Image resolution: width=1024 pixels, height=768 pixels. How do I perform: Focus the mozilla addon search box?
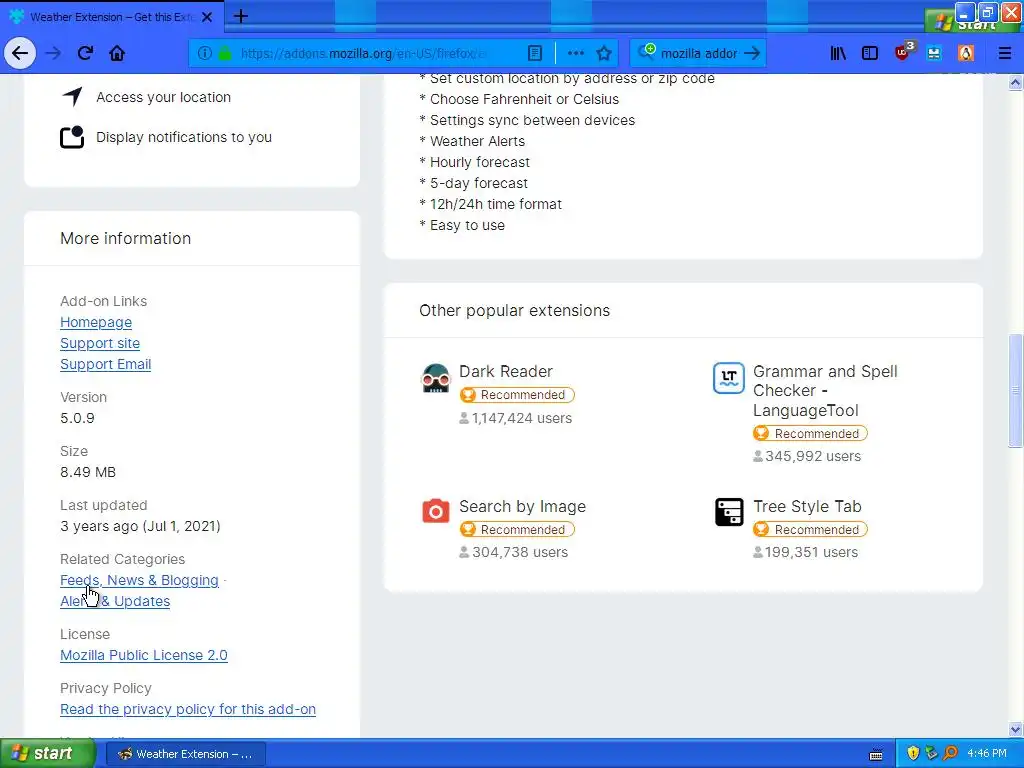(x=699, y=53)
